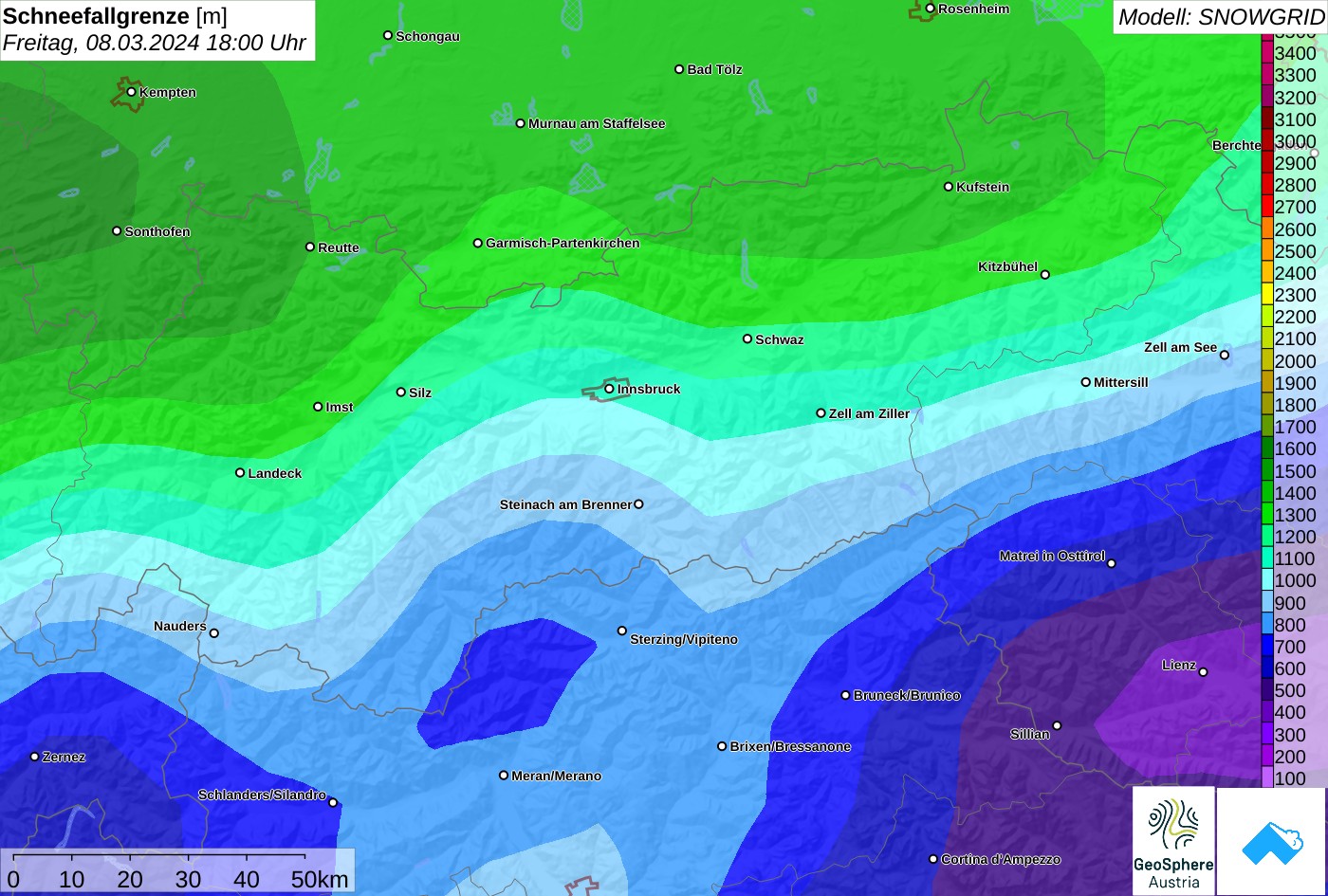
Task: Select the 1300 m green legend swatch
Action: point(1267,515)
